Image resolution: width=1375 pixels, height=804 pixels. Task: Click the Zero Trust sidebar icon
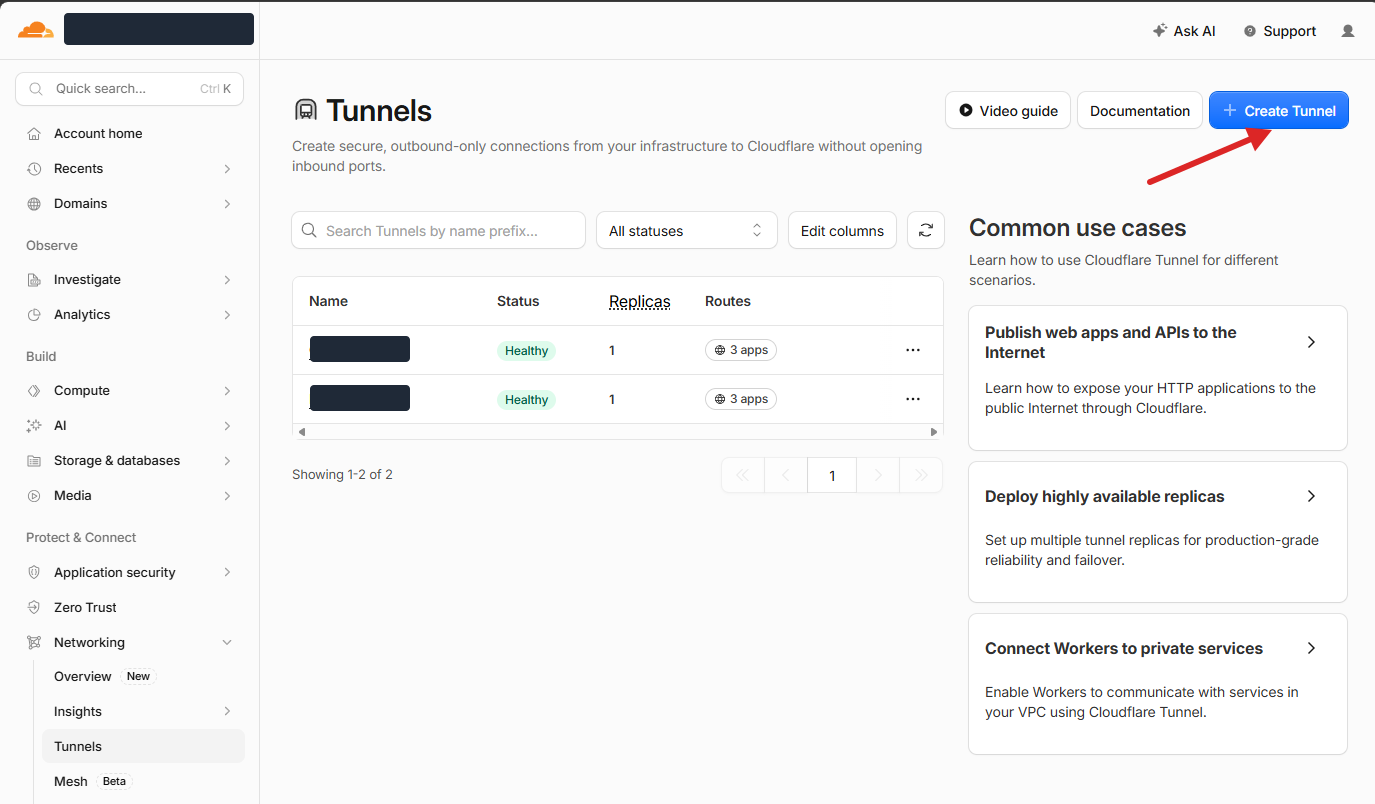tap(34, 608)
